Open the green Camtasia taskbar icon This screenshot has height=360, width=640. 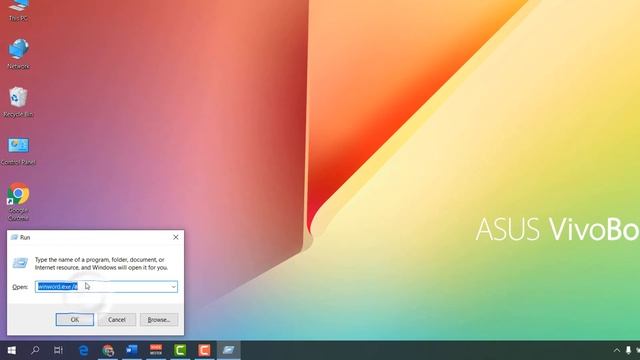pos(180,350)
